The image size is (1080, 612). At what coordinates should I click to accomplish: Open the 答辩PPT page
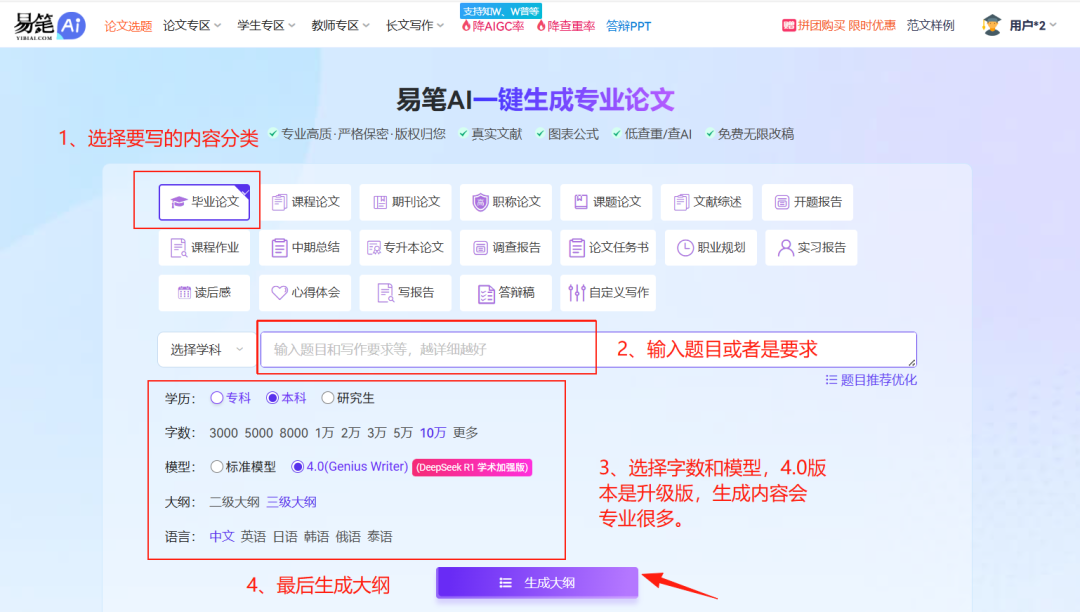point(628,26)
